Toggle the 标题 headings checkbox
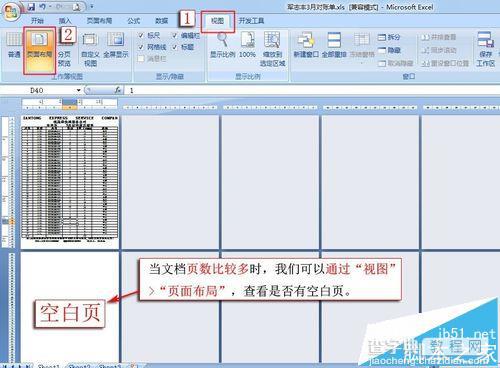 pos(175,47)
